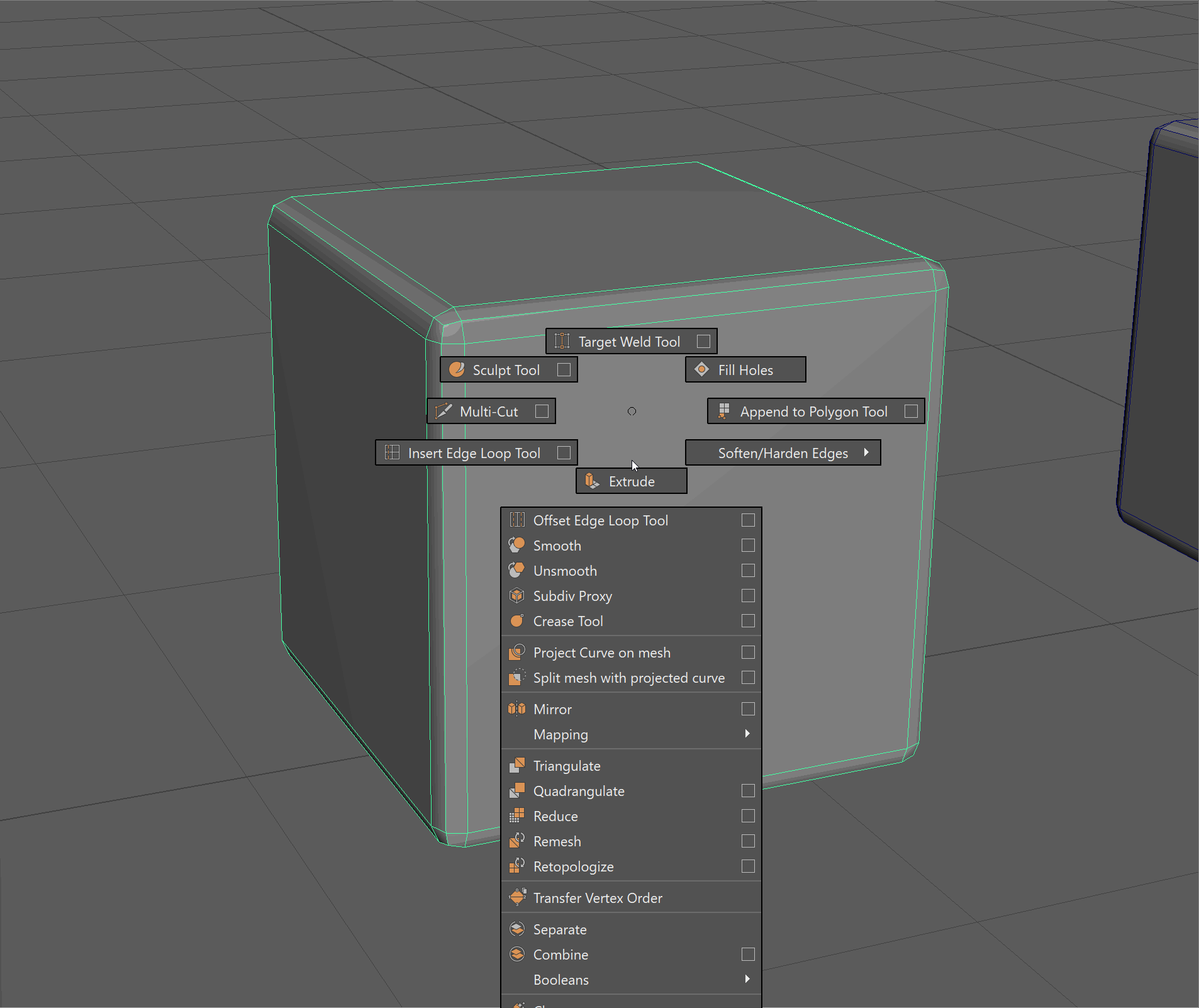Click the Fill Holes icon
The height and width of the screenshot is (1008, 1199).
[x=701, y=369]
